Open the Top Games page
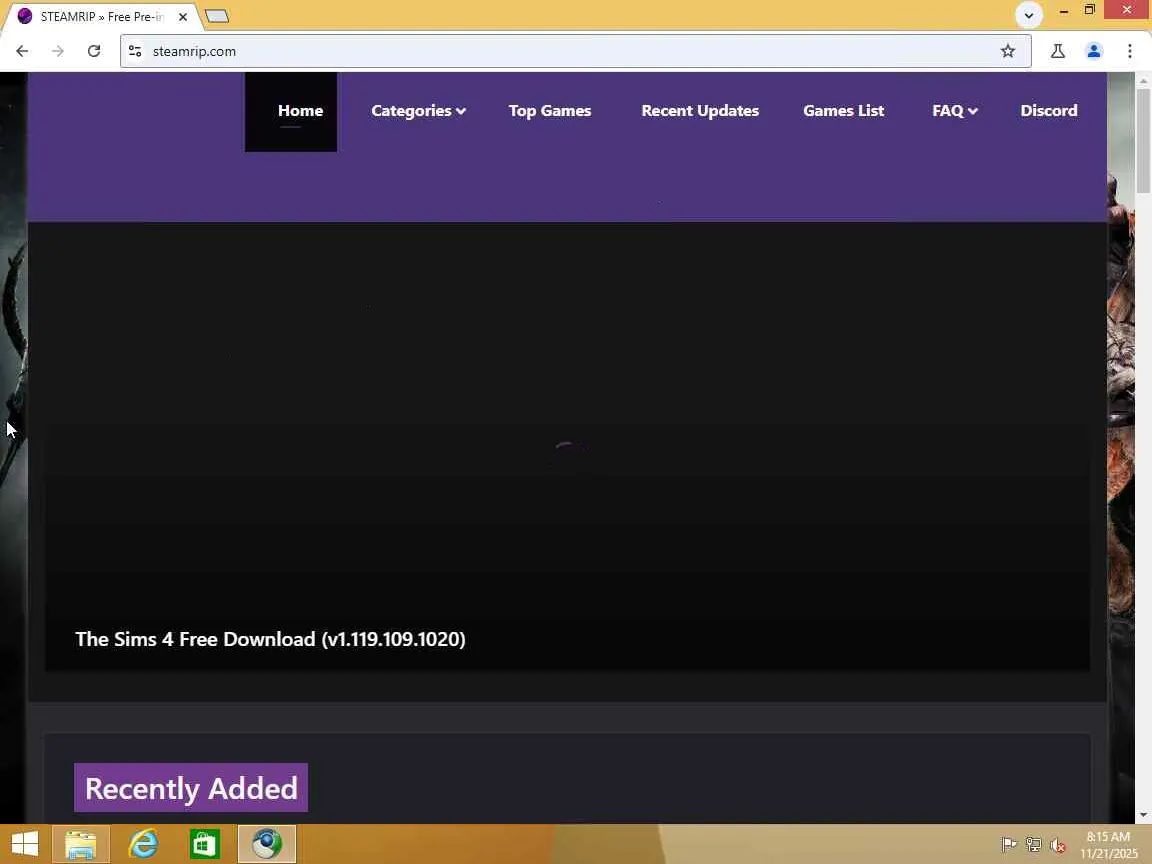This screenshot has width=1152, height=864. tap(550, 111)
